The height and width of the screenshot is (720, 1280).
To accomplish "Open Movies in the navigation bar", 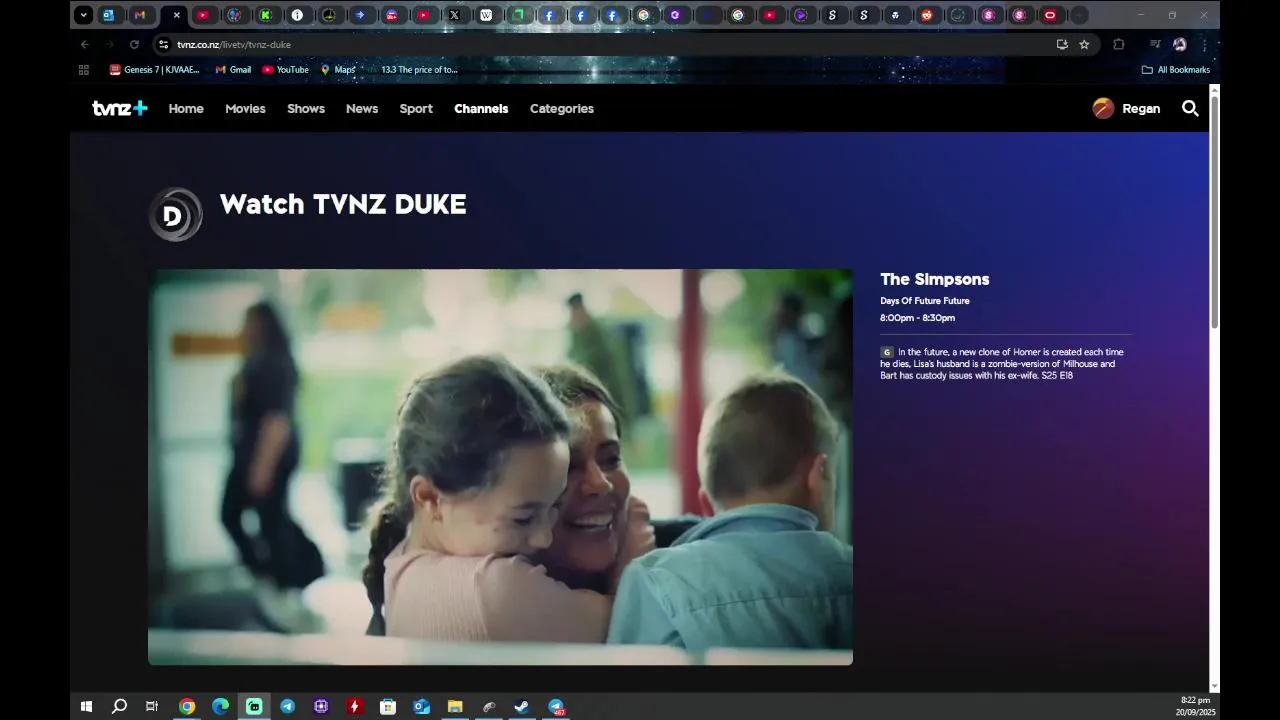I will [245, 108].
